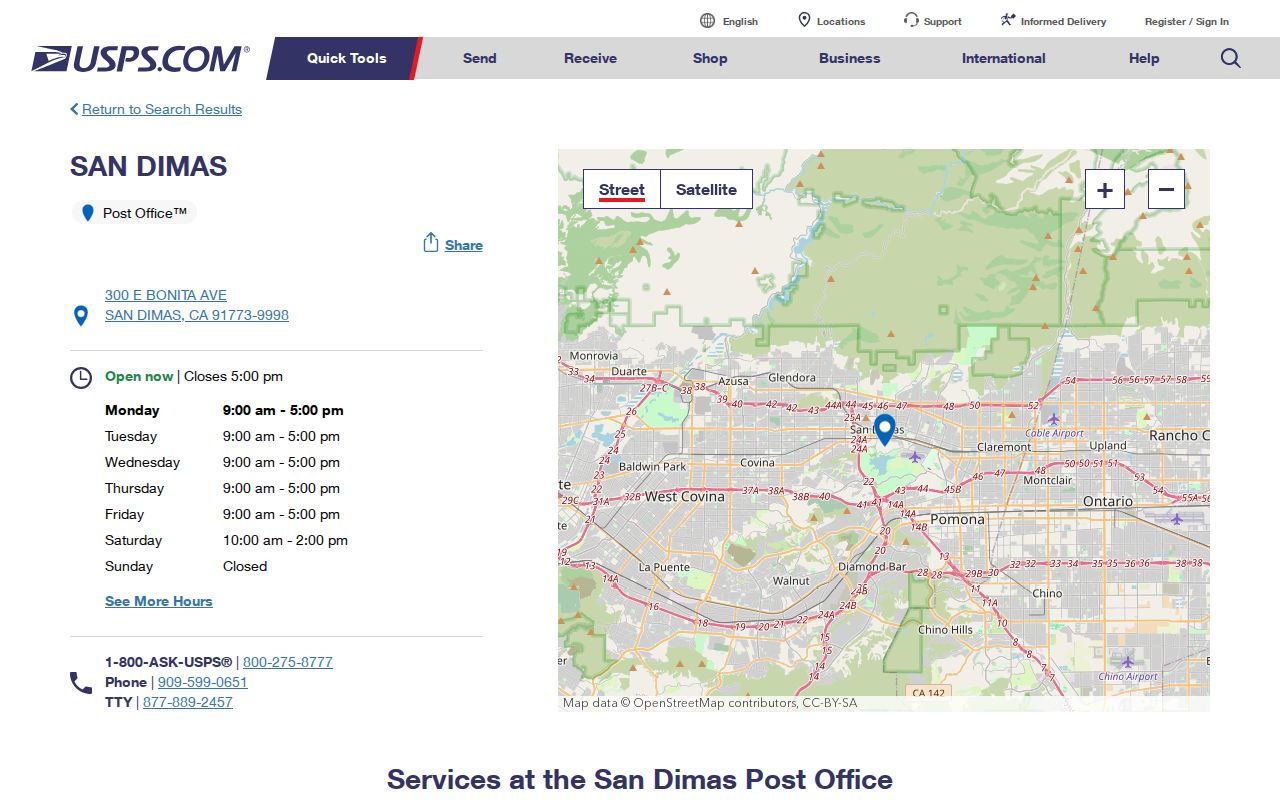Click TTY number 877-889-2457
The height and width of the screenshot is (800, 1280).
188,702
